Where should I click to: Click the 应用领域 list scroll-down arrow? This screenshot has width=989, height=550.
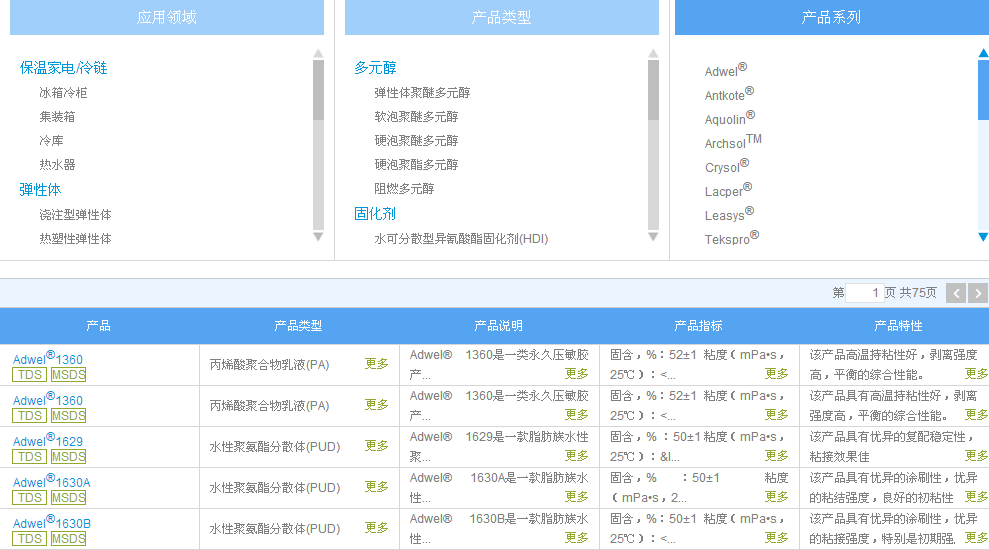point(319,237)
